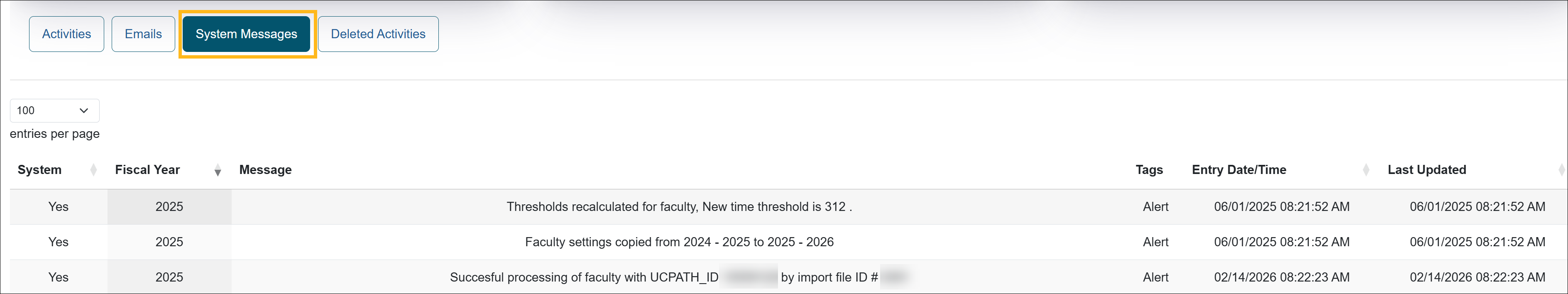
Task: Open the Emails tab
Action: (143, 34)
